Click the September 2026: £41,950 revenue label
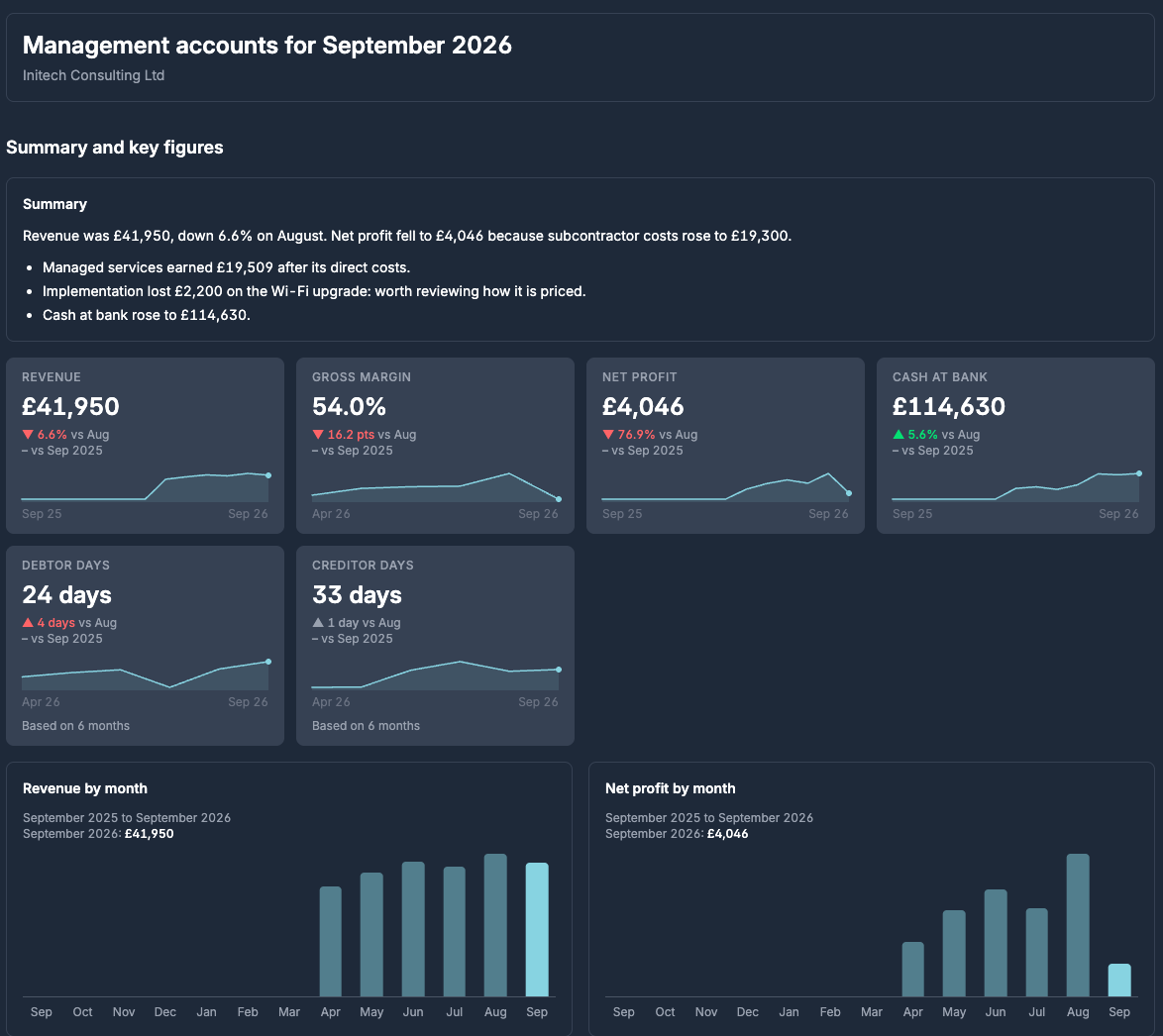1163x1036 pixels. [98, 834]
